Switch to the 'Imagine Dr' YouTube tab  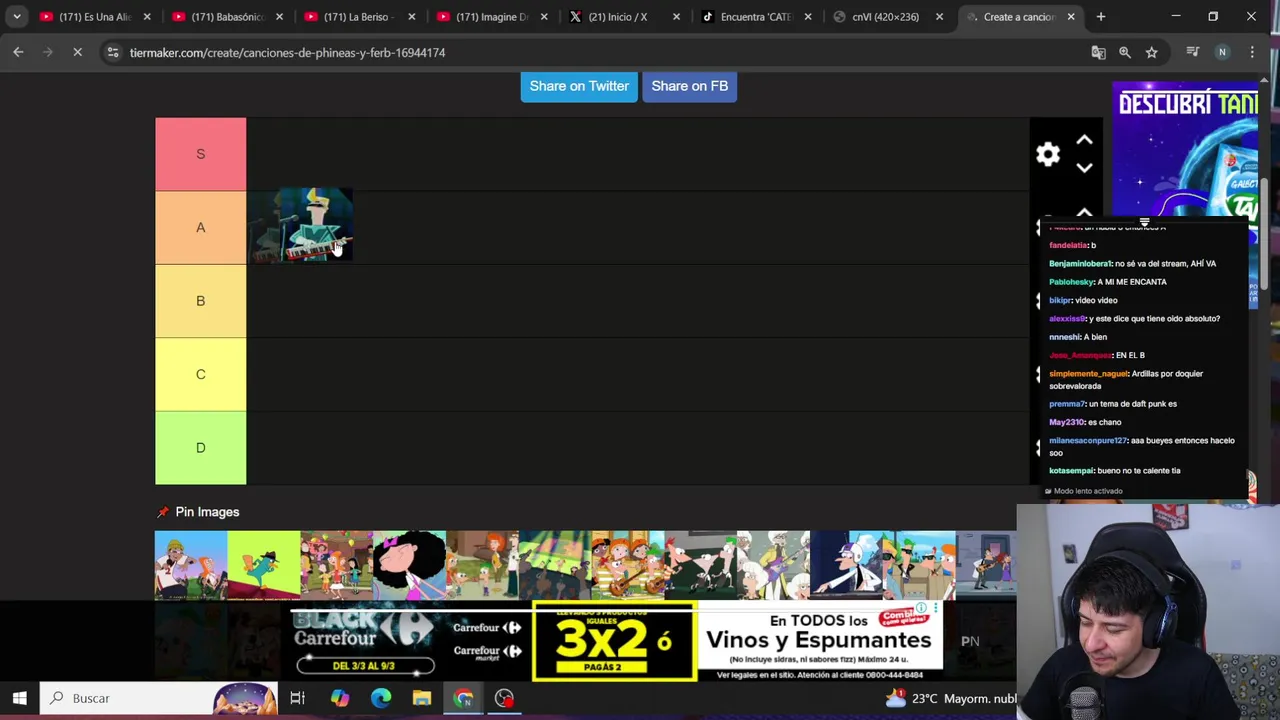(x=490, y=17)
